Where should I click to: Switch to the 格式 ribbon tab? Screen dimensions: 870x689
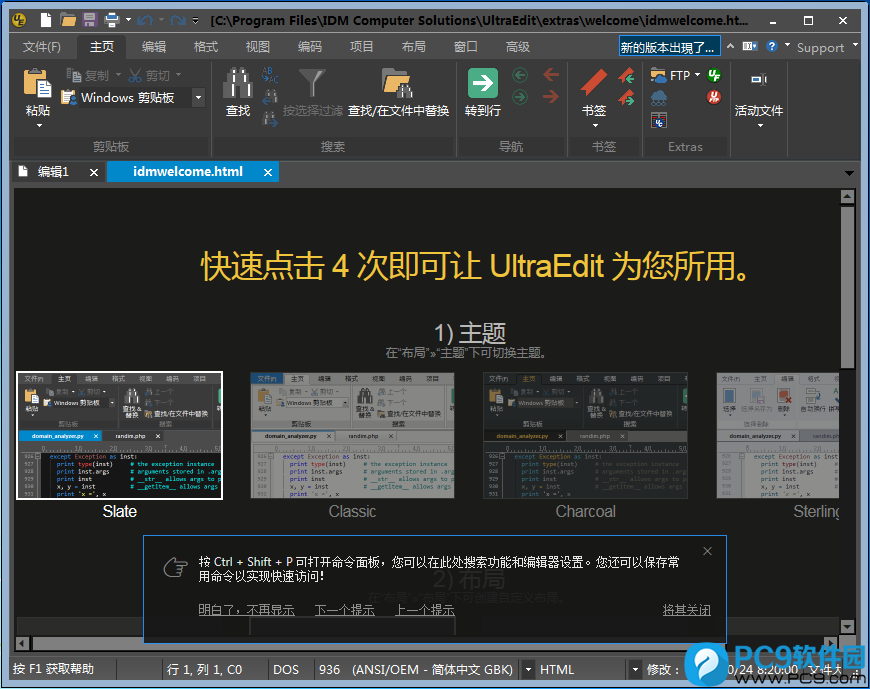click(206, 47)
